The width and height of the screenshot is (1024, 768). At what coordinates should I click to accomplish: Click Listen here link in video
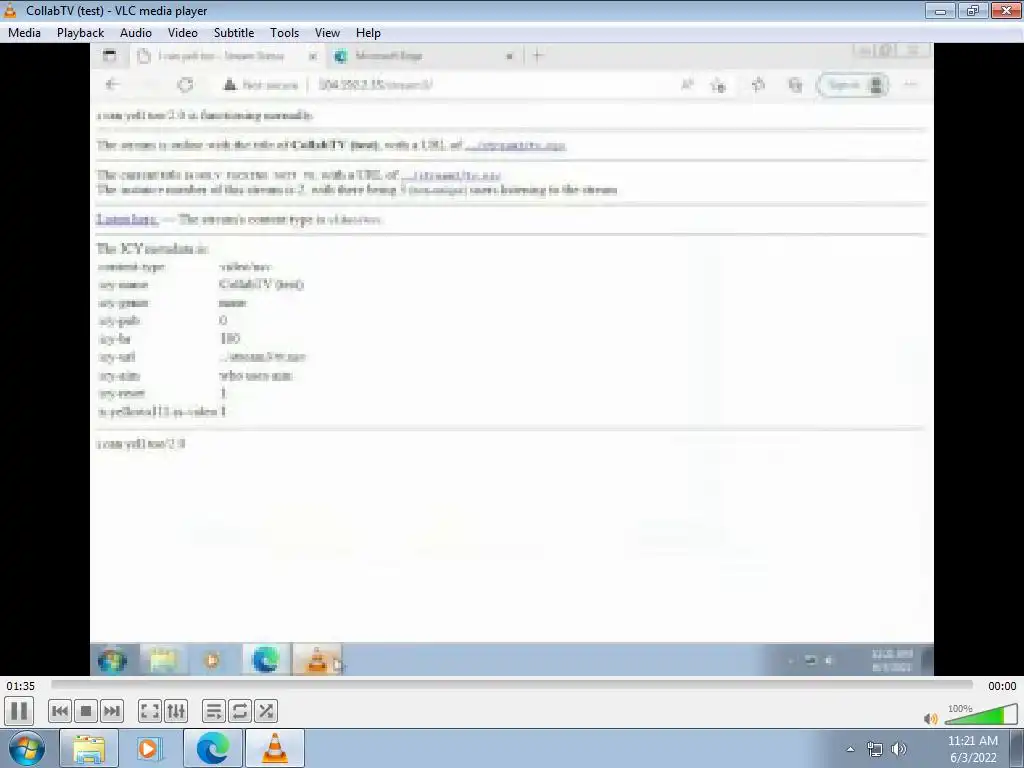click(x=127, y=219)
